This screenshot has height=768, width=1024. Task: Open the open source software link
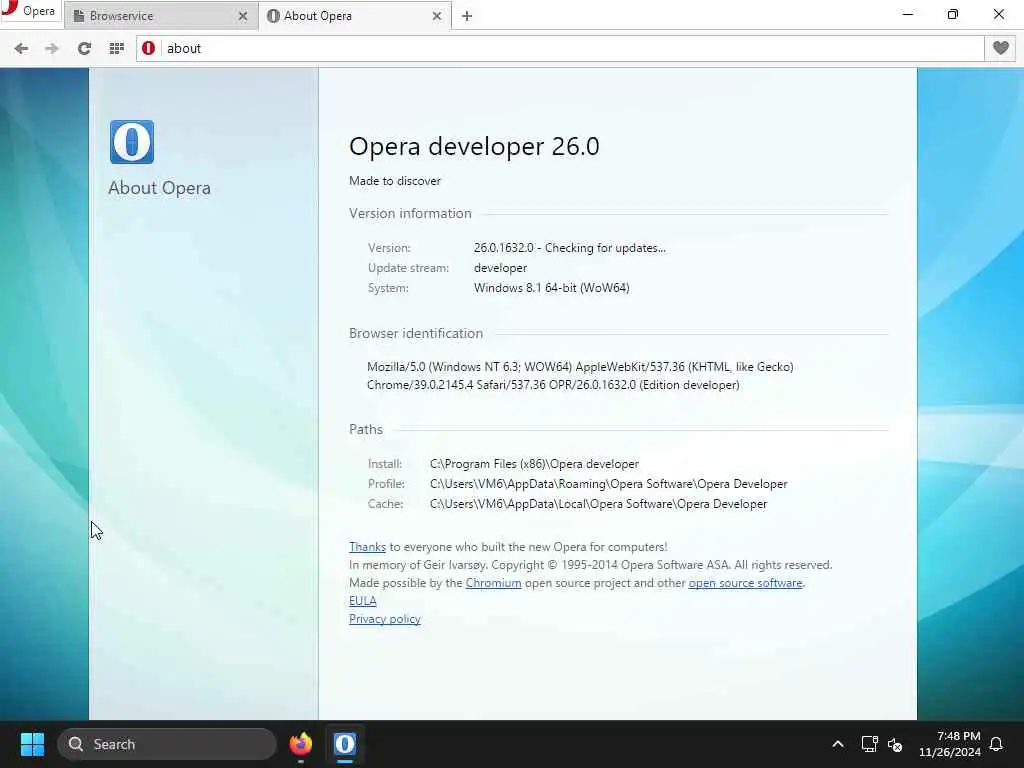pos(745,583)
